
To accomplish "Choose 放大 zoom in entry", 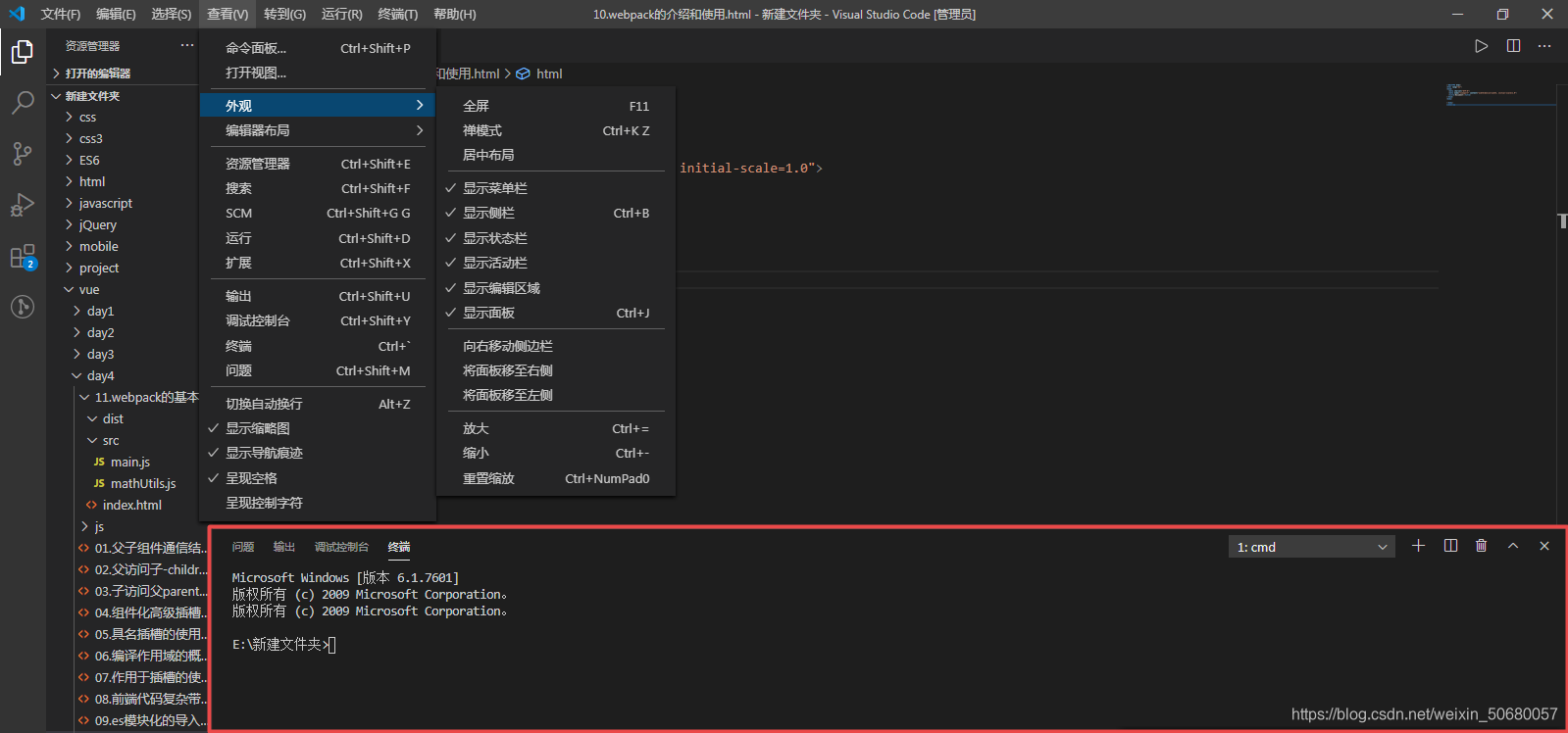I will click(x=556, y=428).
